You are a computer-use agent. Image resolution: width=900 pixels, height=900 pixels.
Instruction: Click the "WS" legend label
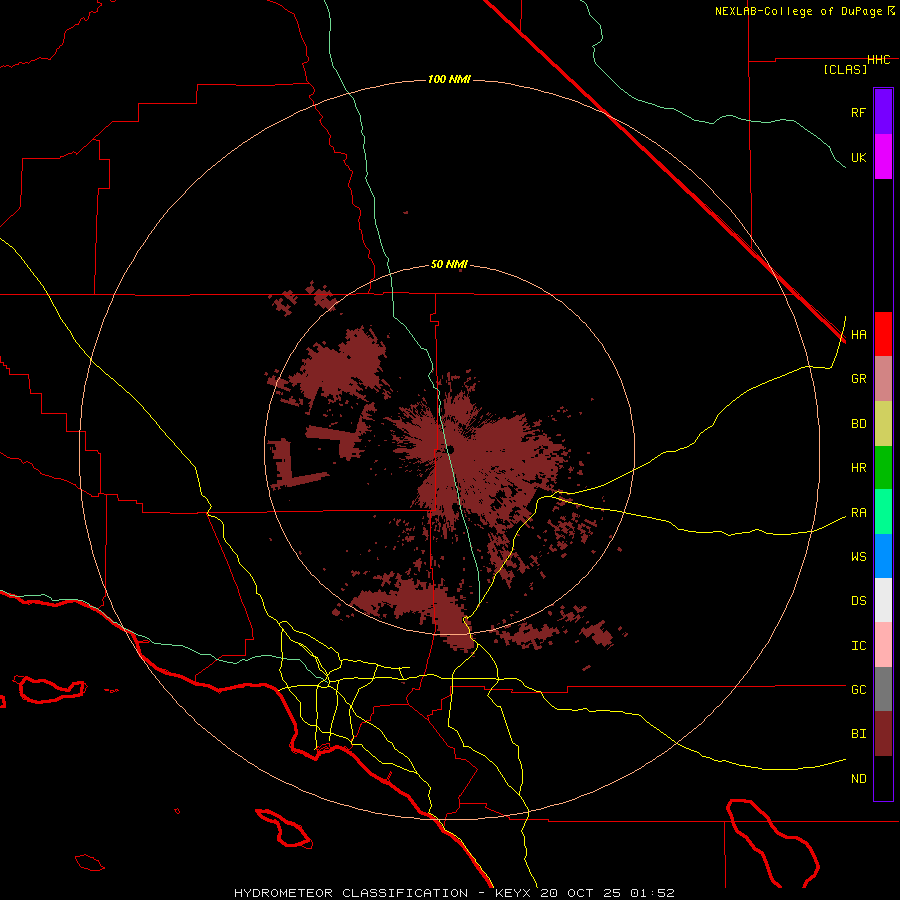point(858,557)
